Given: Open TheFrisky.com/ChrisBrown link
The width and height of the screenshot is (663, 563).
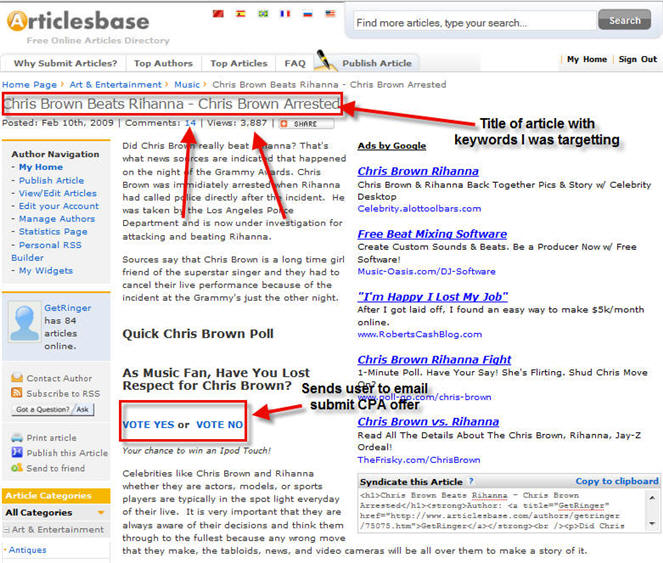Looking at the screenshot, I should coord(419,460).
